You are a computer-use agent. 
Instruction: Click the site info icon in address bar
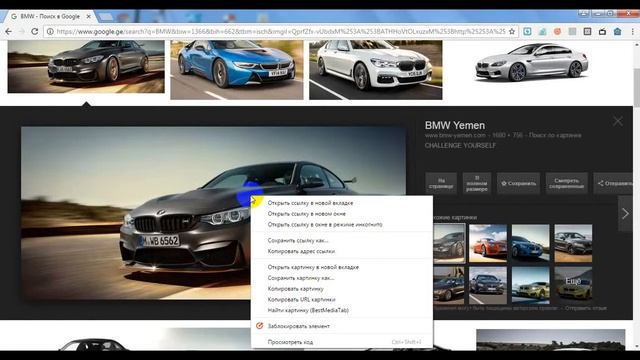click(50, 31)
